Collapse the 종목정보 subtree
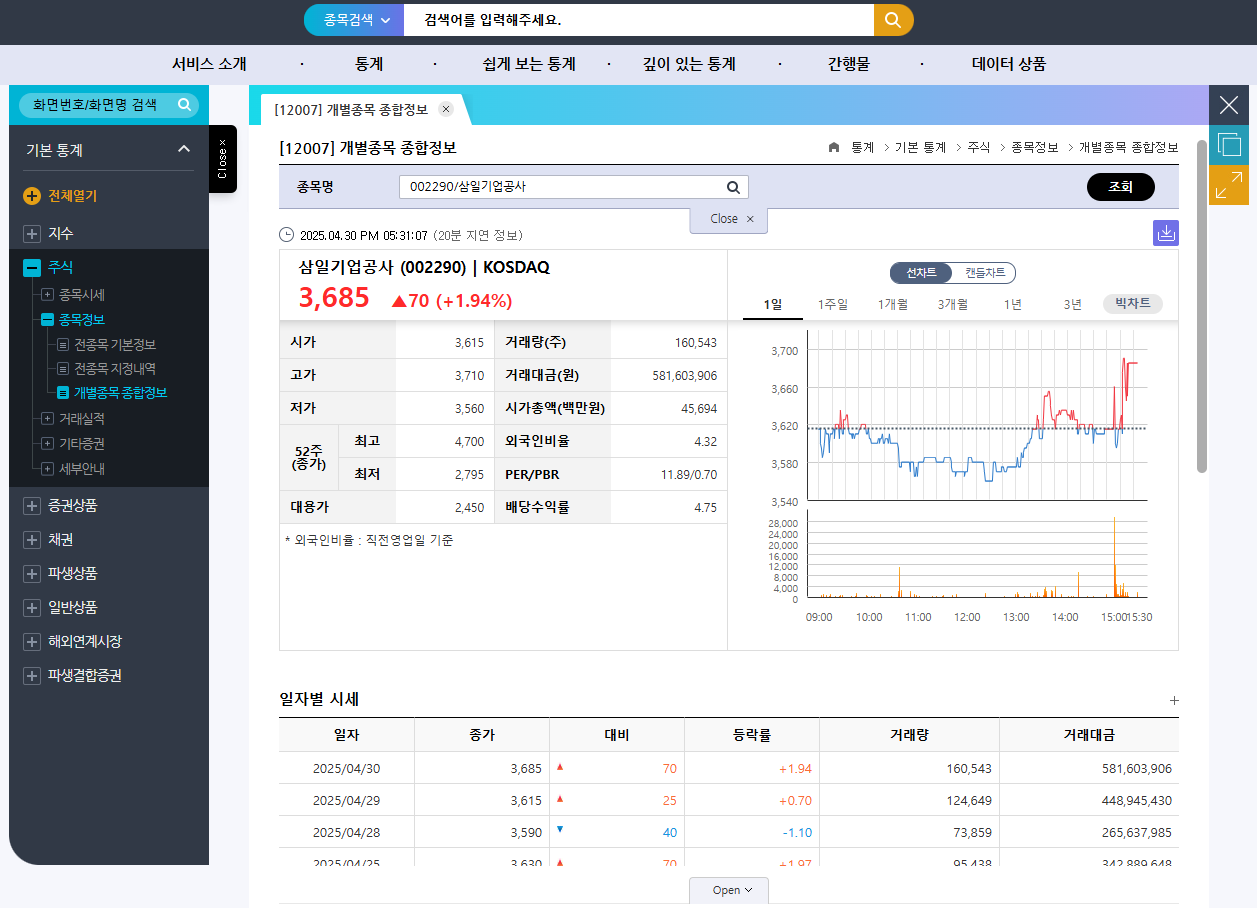Screen dimensions: 1257x908 coord(47,320)
